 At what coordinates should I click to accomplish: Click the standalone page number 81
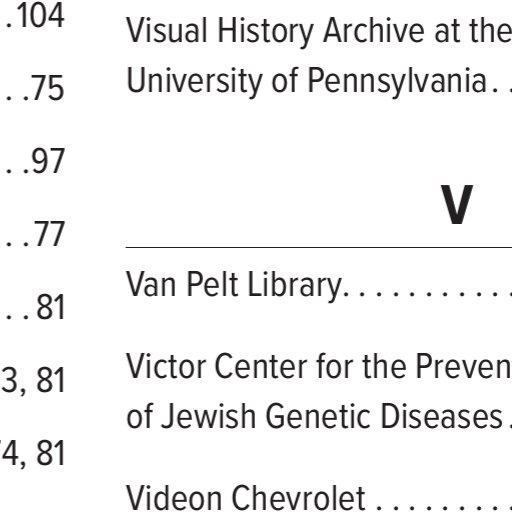[x=50, y=308]
